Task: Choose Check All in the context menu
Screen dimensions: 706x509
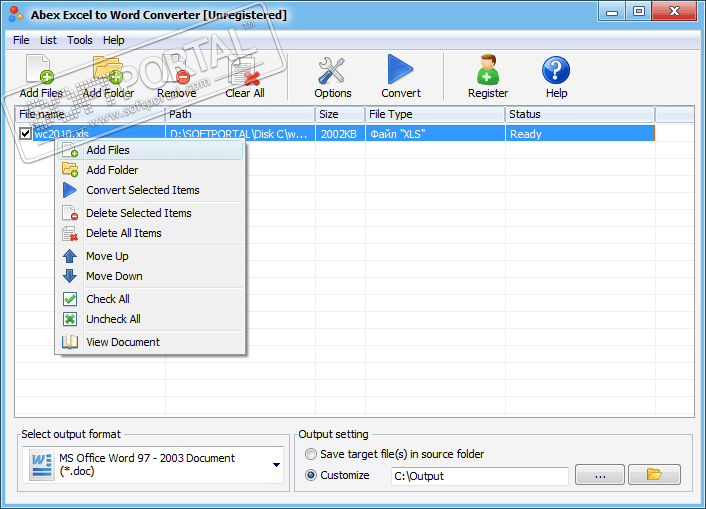Action: click(x=150, y=299)
